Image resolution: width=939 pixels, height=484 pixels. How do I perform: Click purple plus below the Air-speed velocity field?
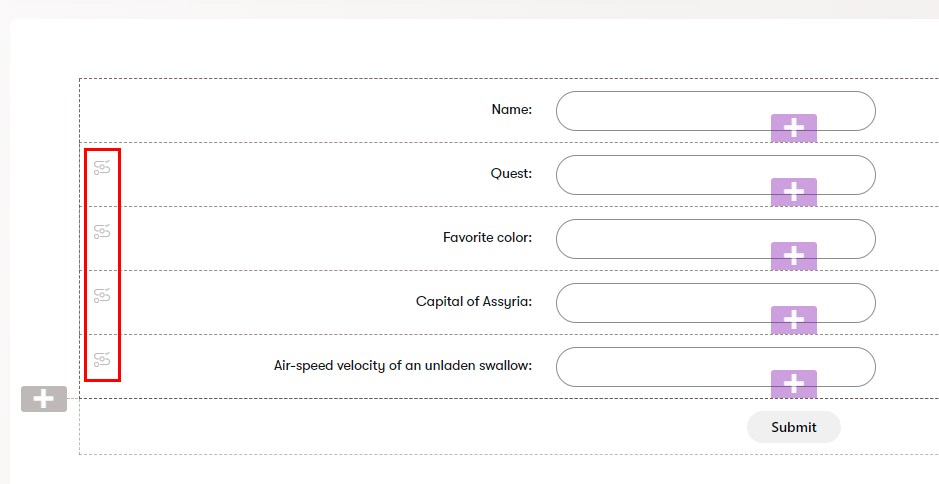(794, 384)
